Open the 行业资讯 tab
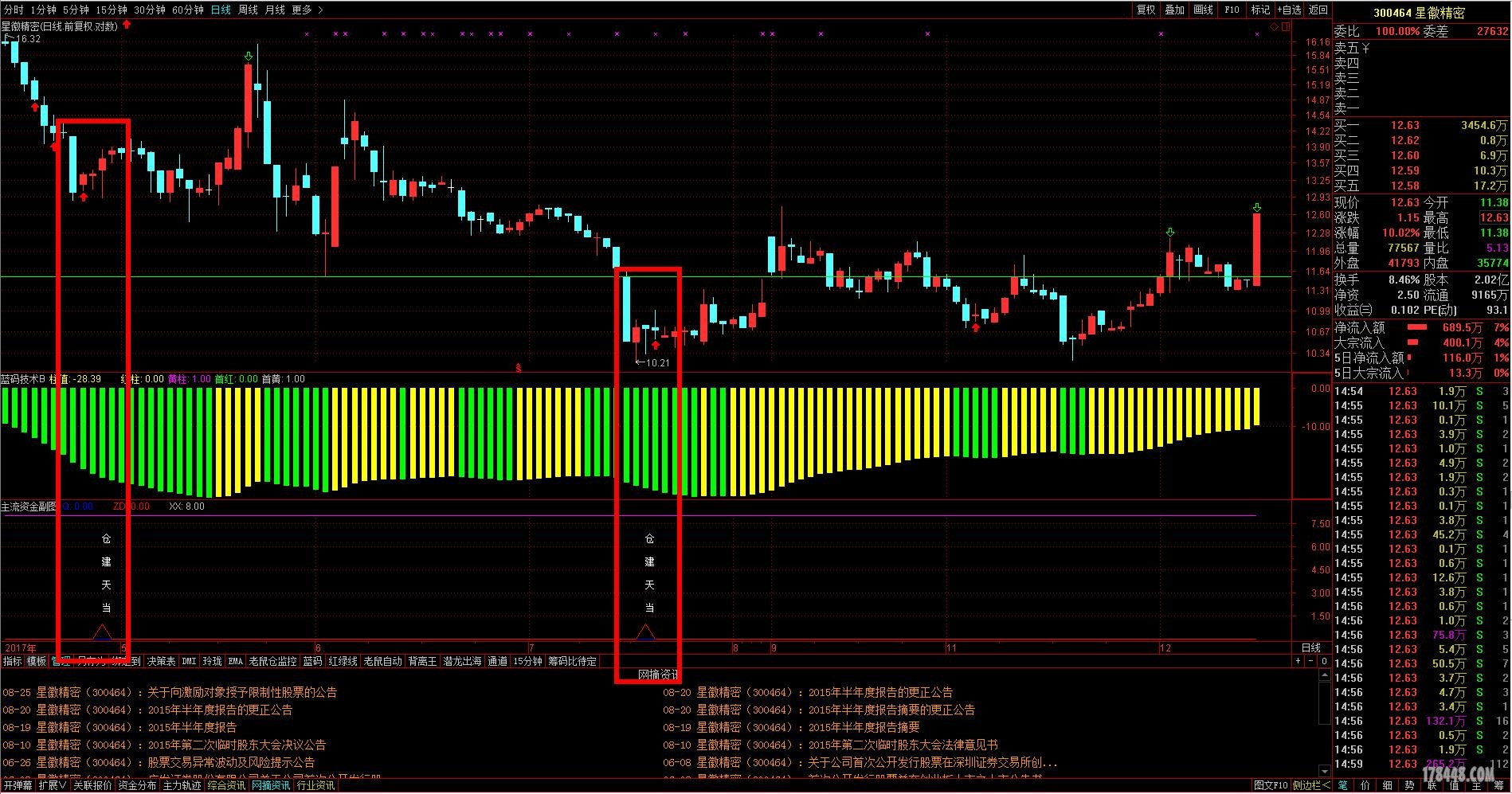 (x=315, y=786)
